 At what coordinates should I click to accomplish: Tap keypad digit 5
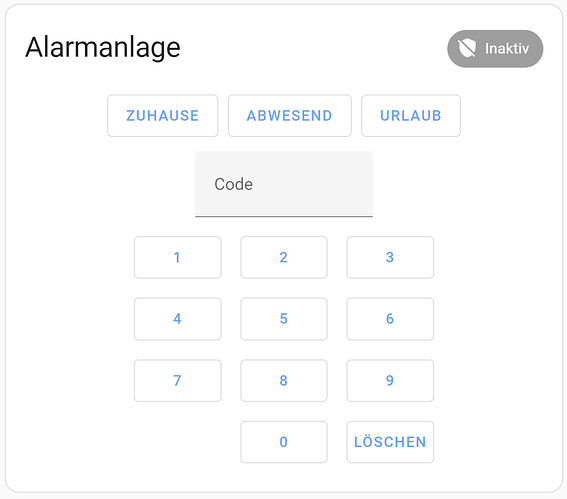[284, 319]
